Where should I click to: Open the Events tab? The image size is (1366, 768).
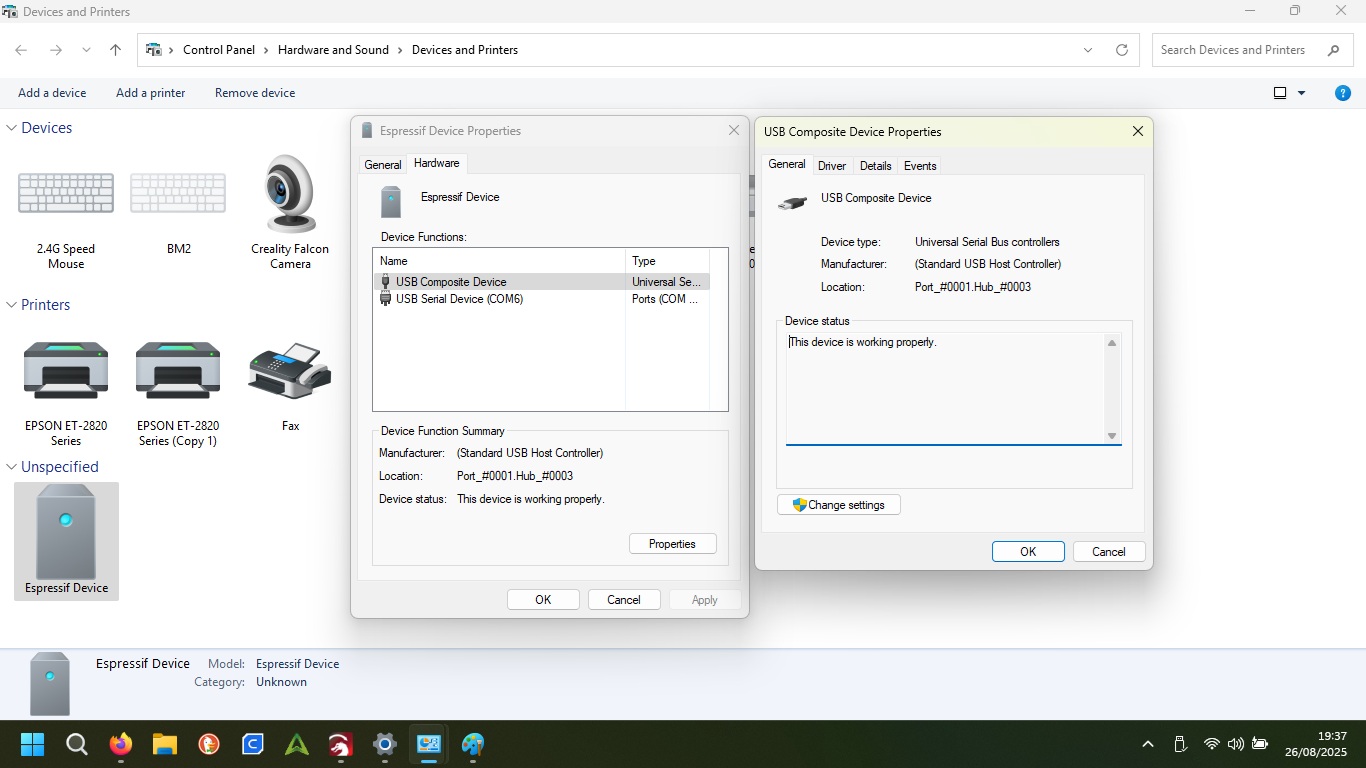(920, 166)
